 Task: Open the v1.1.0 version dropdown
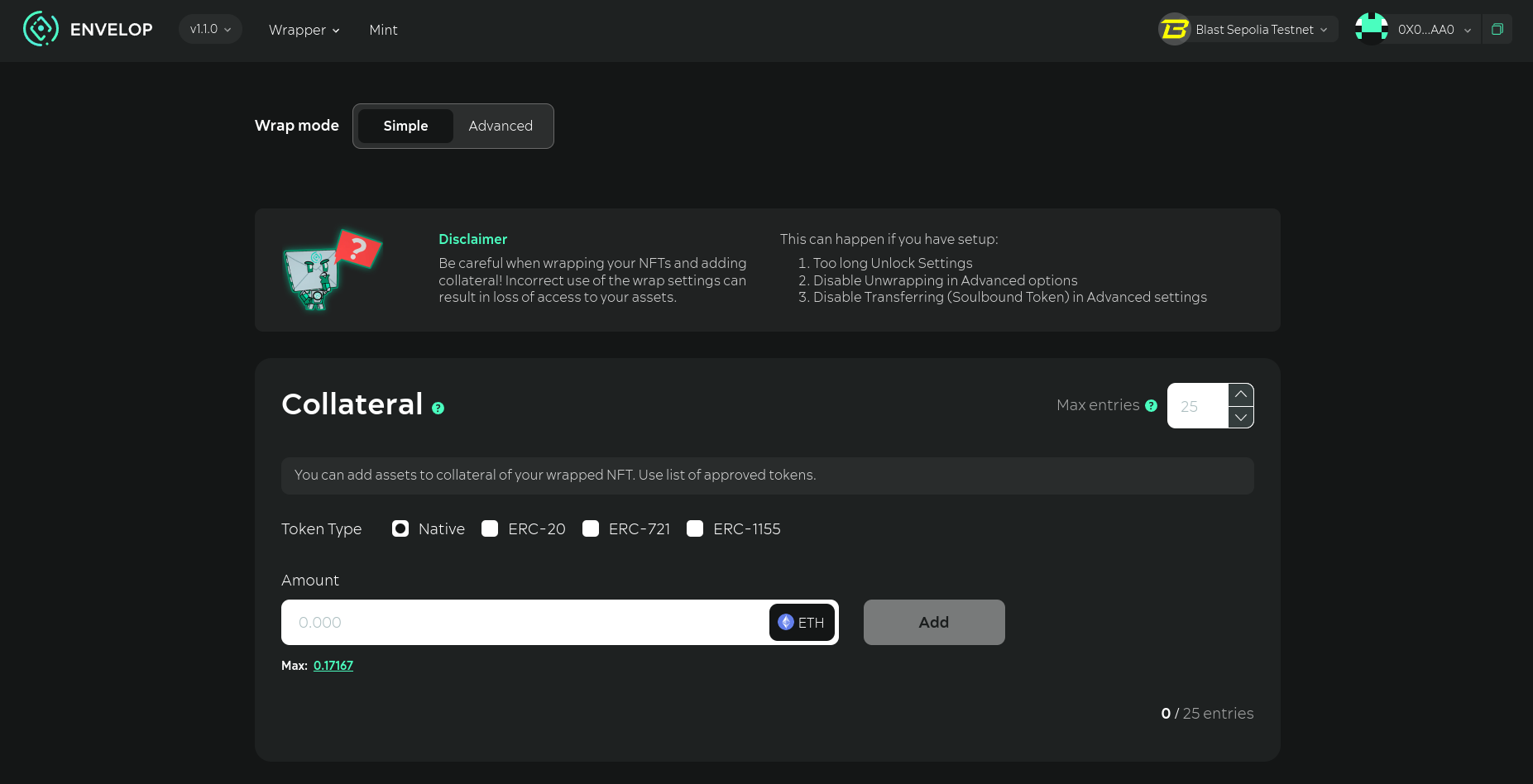tap(210, 29)
